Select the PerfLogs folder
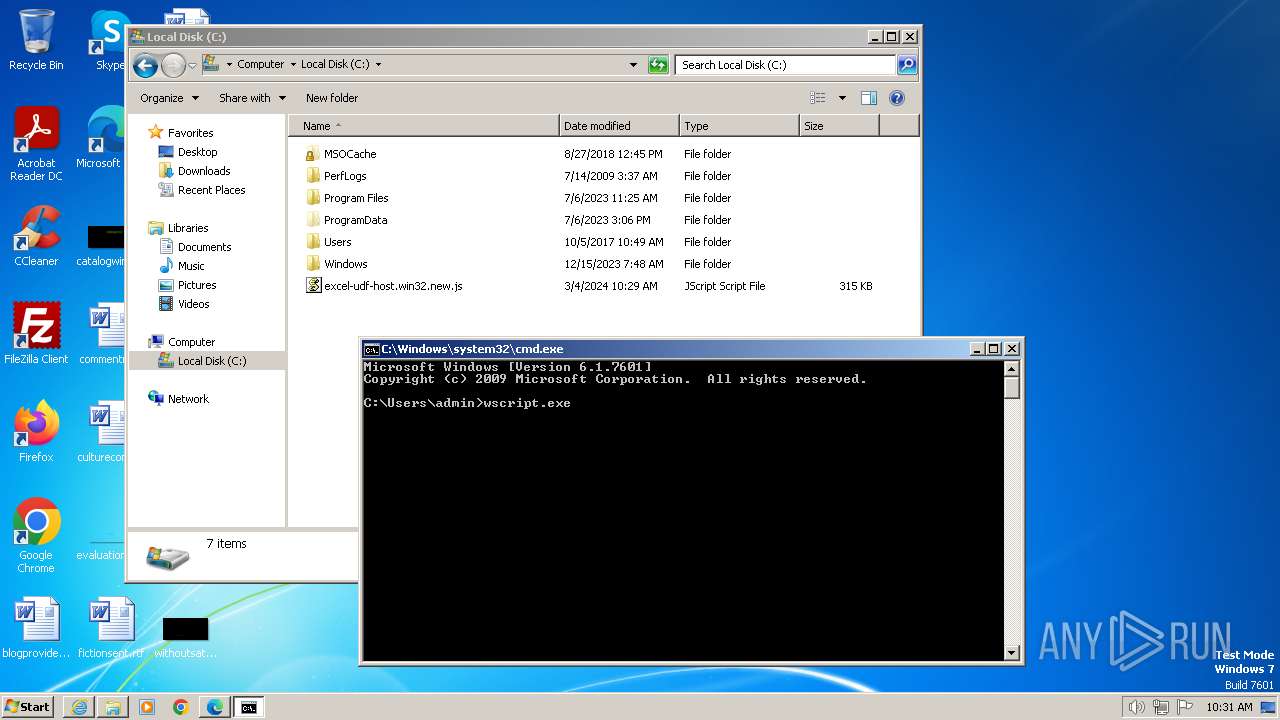Screen dimensions: 1280x720 [x=345, y=176]
